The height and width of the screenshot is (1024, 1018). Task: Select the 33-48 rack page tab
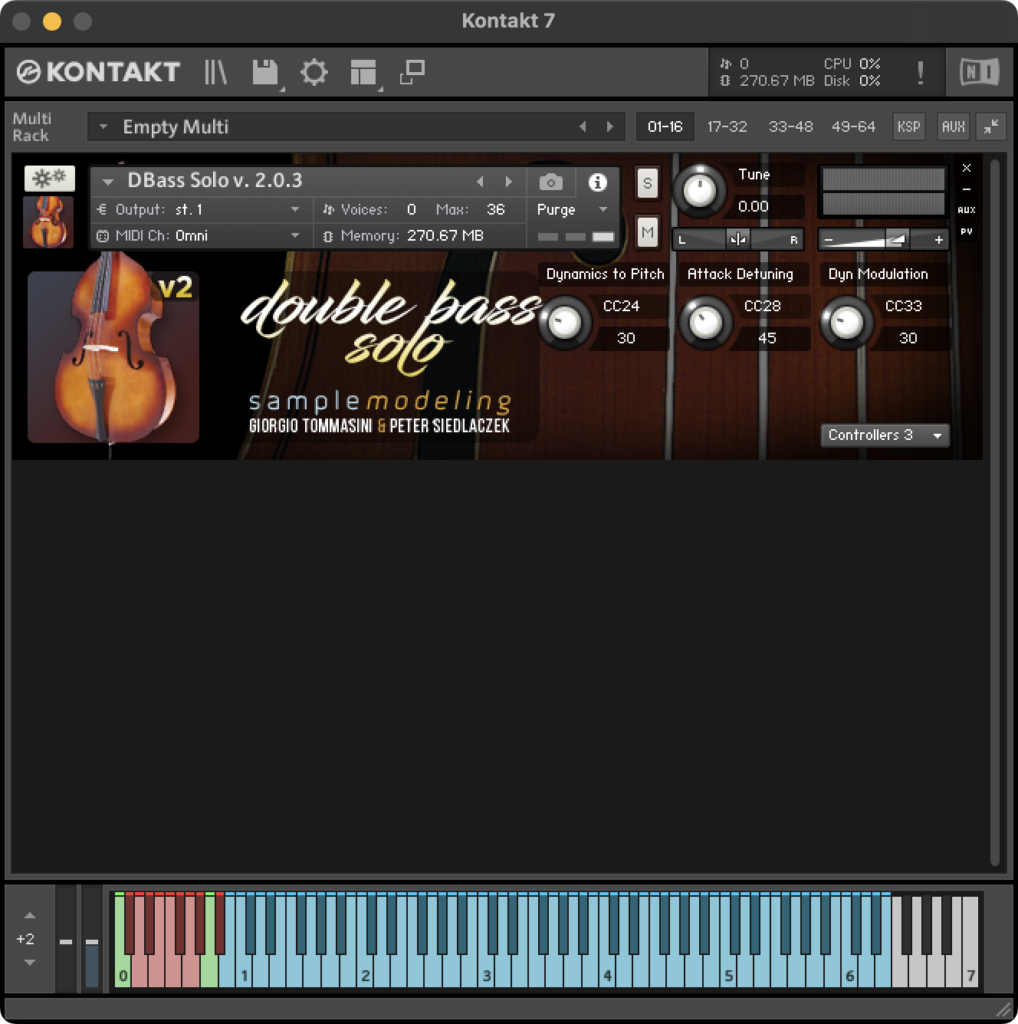pos(791,127)
